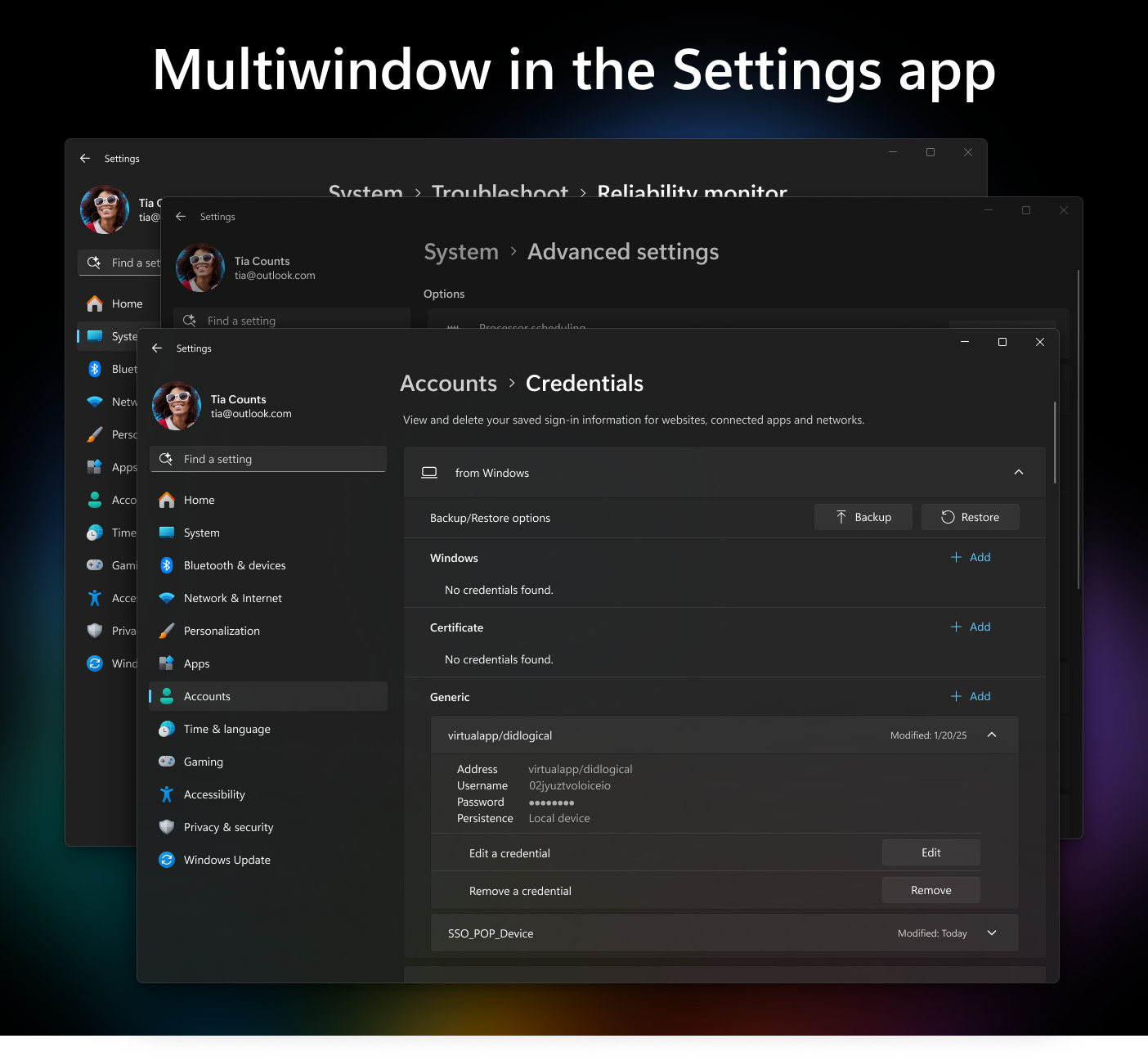
Task: Open Time & language settings
Action: coord(226,729)
